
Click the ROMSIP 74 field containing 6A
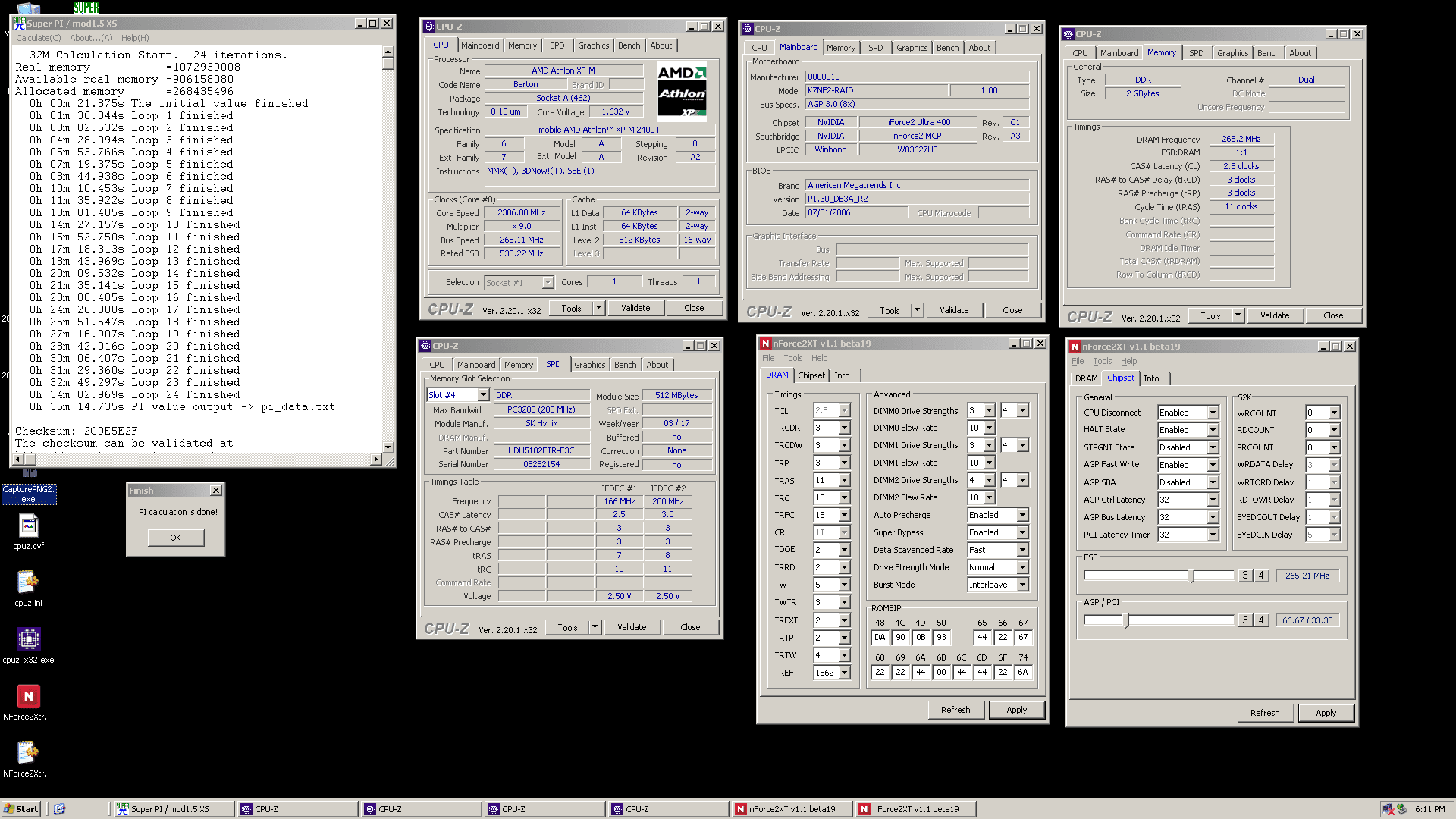click(x=1023, y=673)
